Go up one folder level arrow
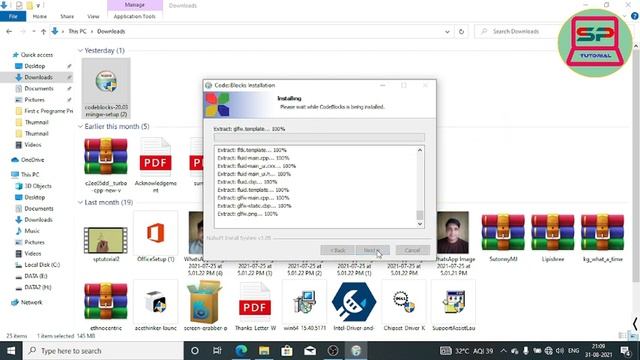The width and height of the screenshot is (640, 360). (43, 31)
